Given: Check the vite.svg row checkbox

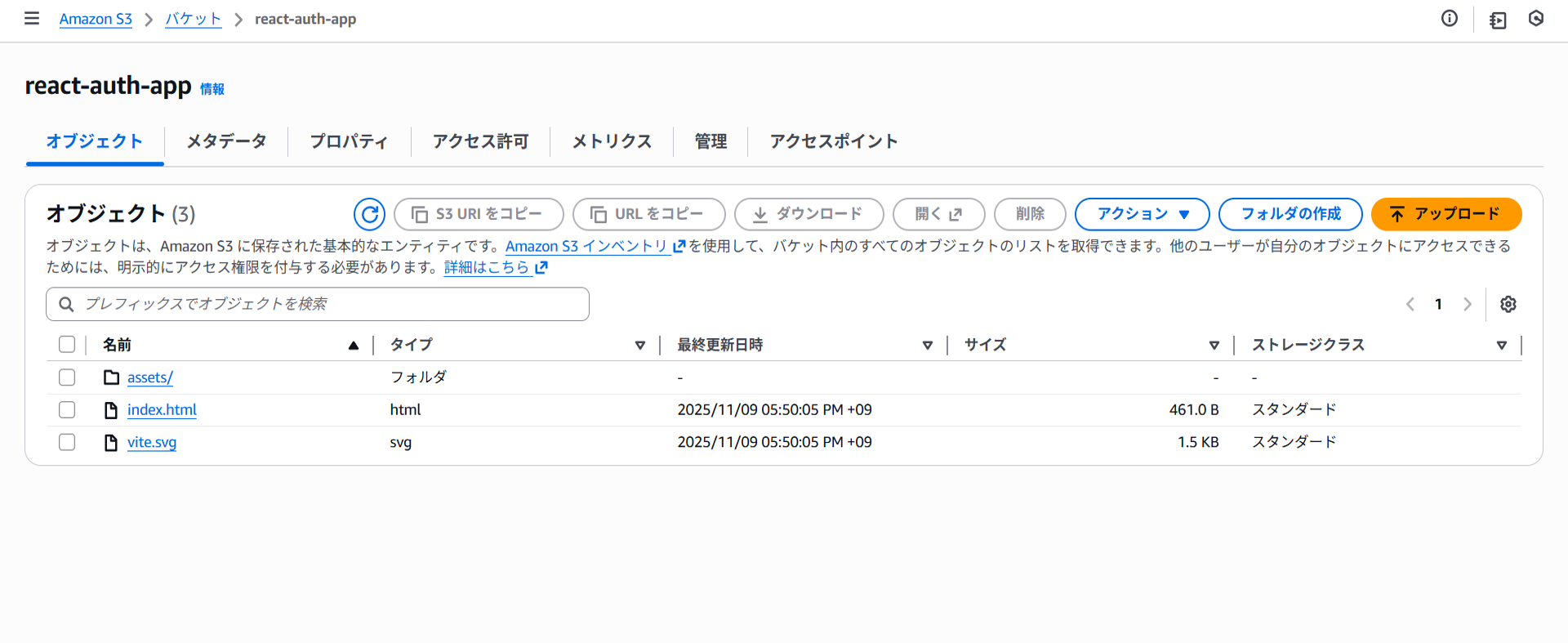Looking at the screenshot, I should point(67,442).
